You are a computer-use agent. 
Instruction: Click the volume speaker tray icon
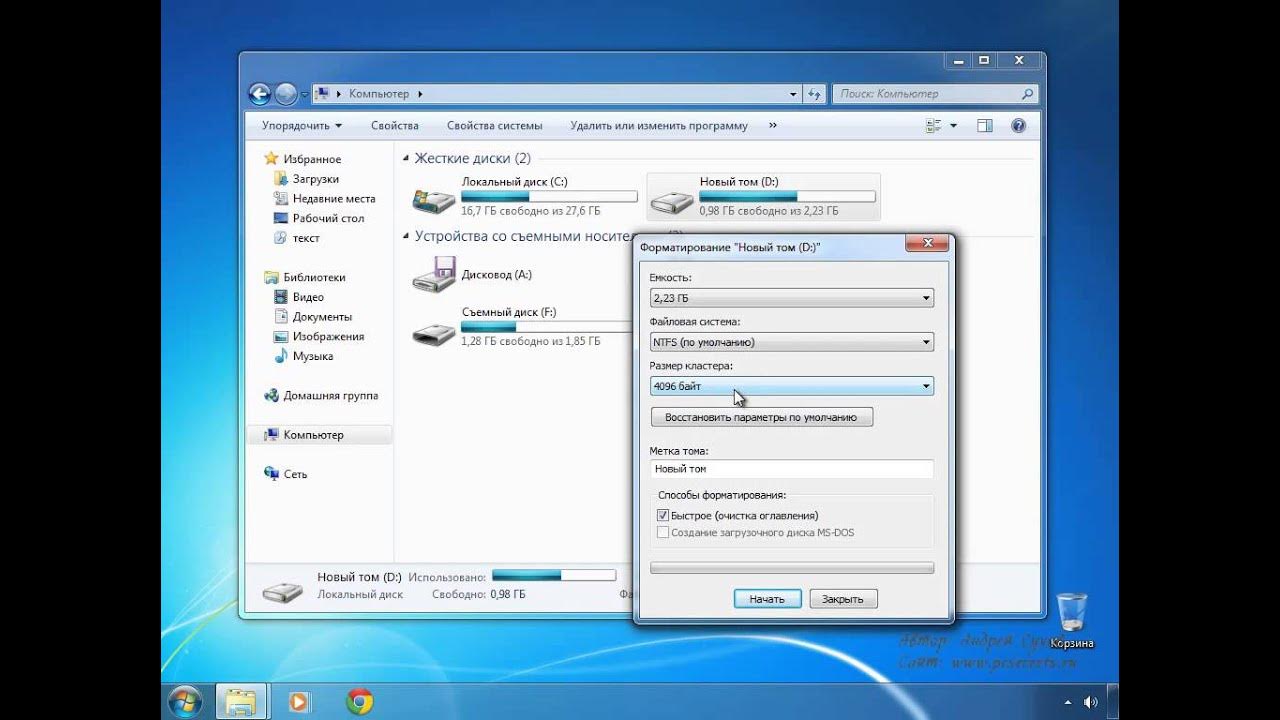tap(1090, 702)
